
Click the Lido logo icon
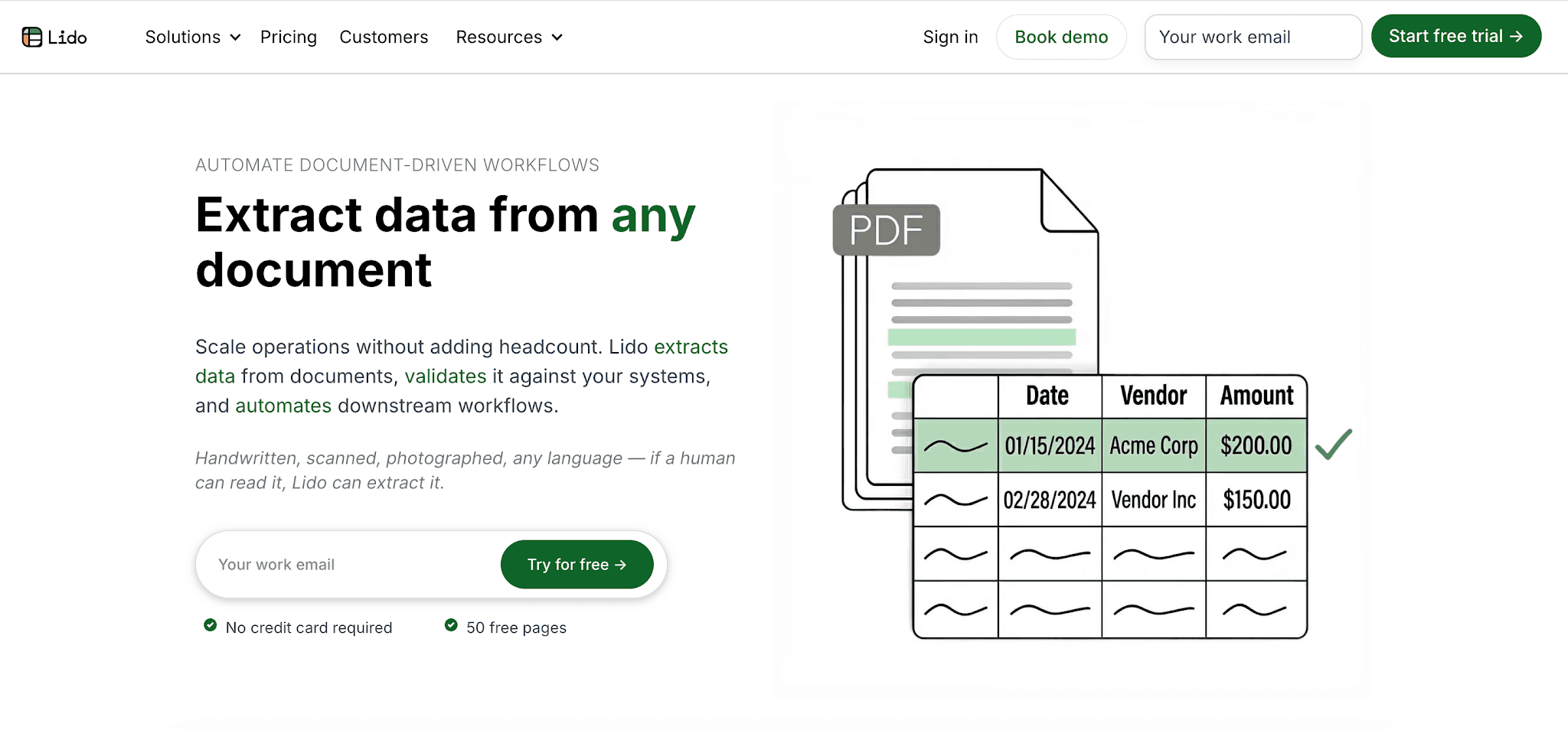click(x=32, y=37)
